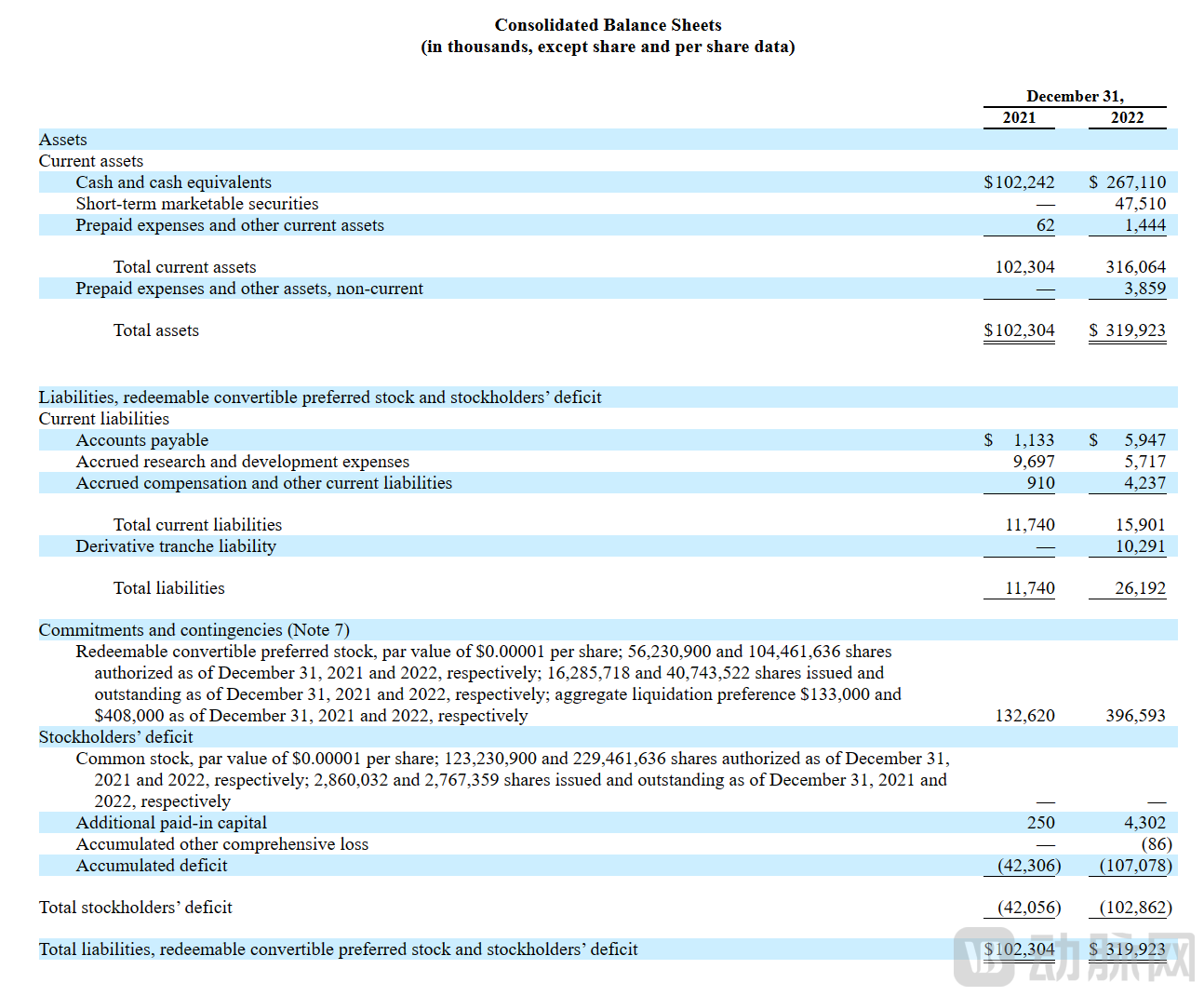Select the 2021 column header

point(1019,117)
